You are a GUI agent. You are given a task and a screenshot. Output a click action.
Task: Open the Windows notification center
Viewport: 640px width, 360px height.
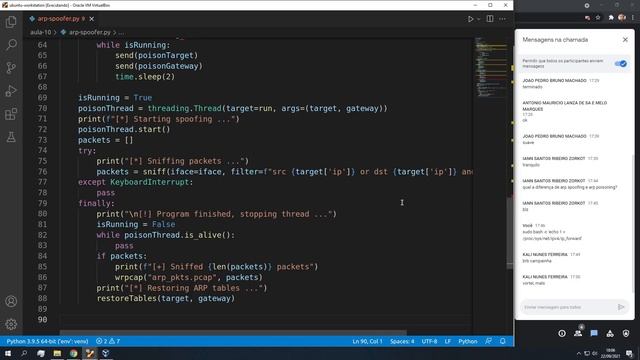tap(629, 353)
